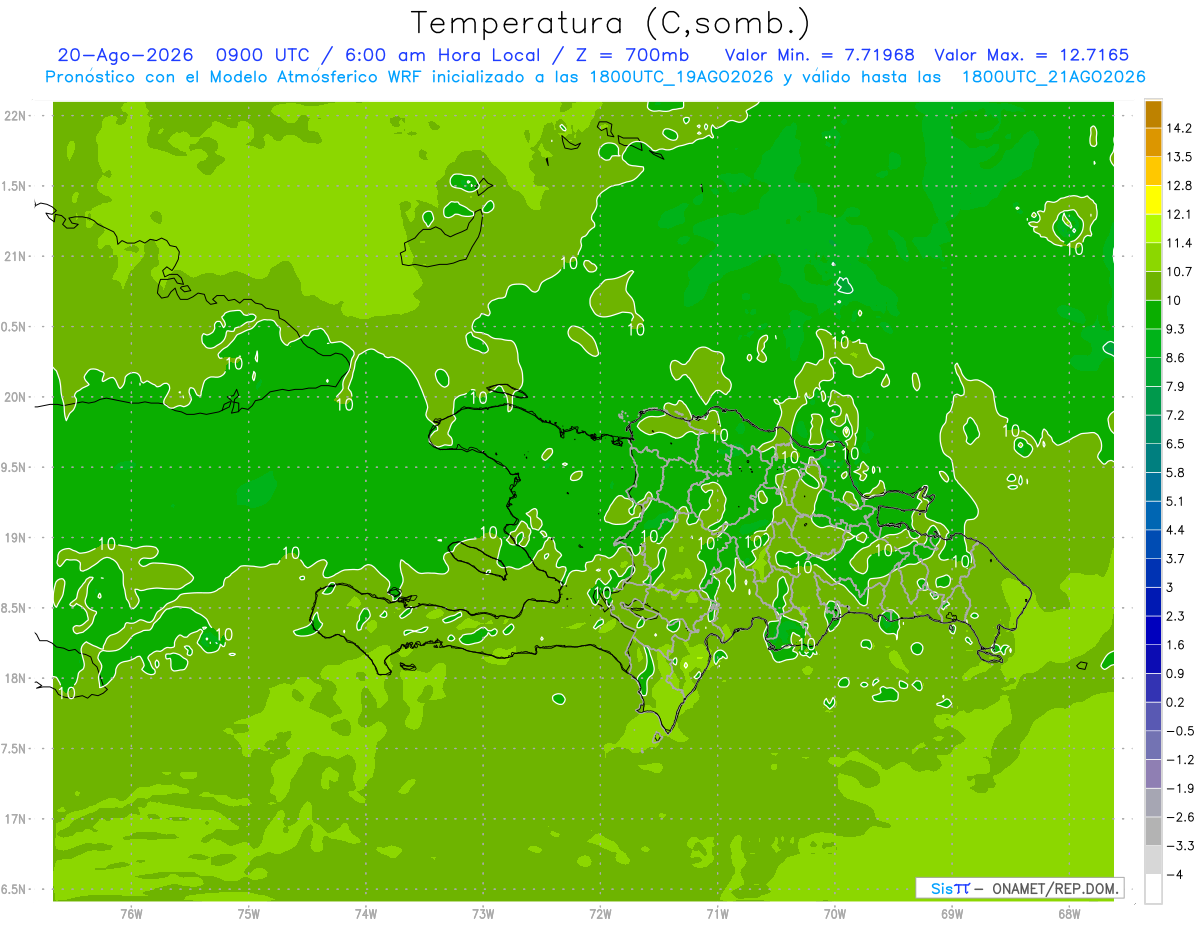Click the '17N' latitude axis label

(17, 819)
